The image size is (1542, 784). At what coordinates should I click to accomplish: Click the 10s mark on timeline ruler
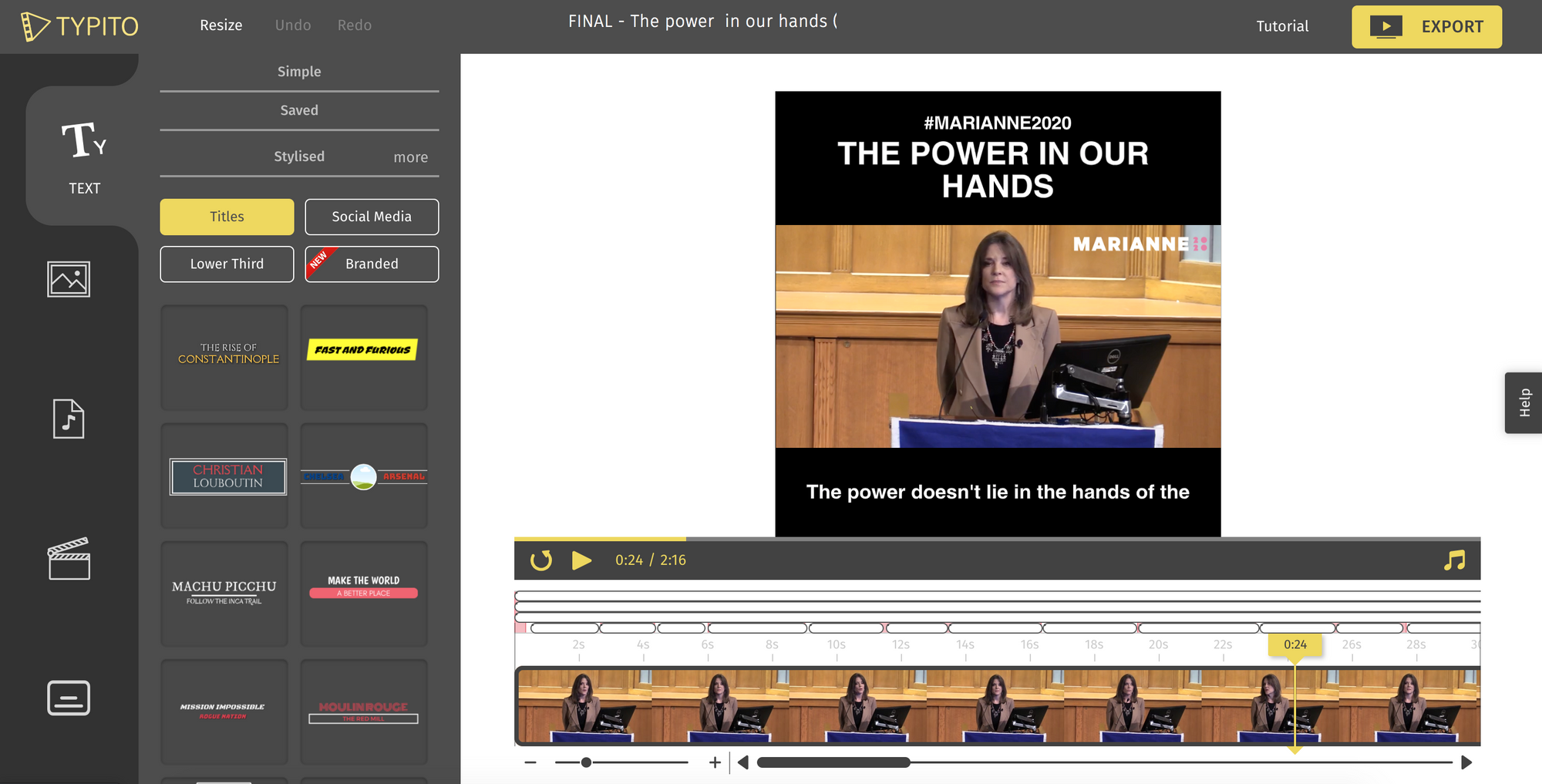pyautogui.click(x=837, y=644)
